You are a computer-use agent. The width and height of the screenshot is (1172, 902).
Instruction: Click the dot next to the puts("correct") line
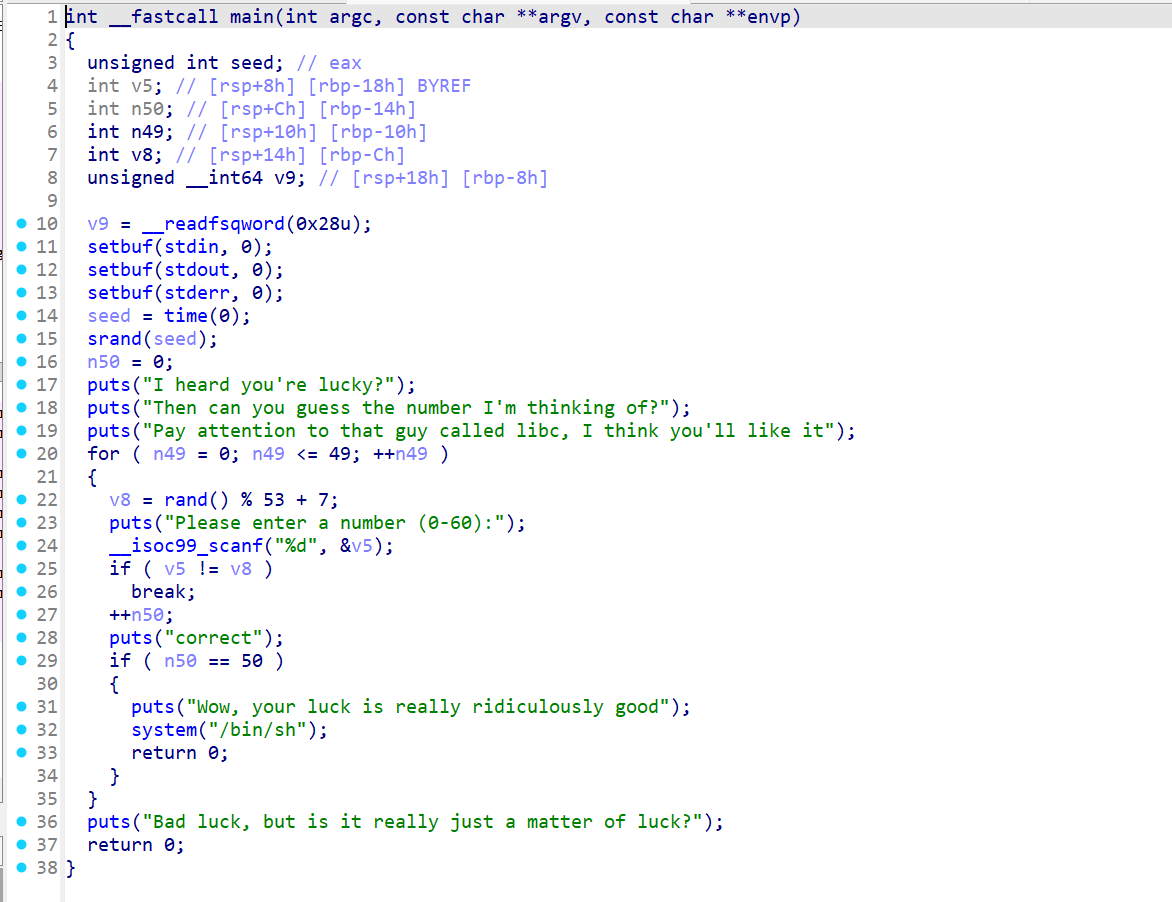point(22,638)
